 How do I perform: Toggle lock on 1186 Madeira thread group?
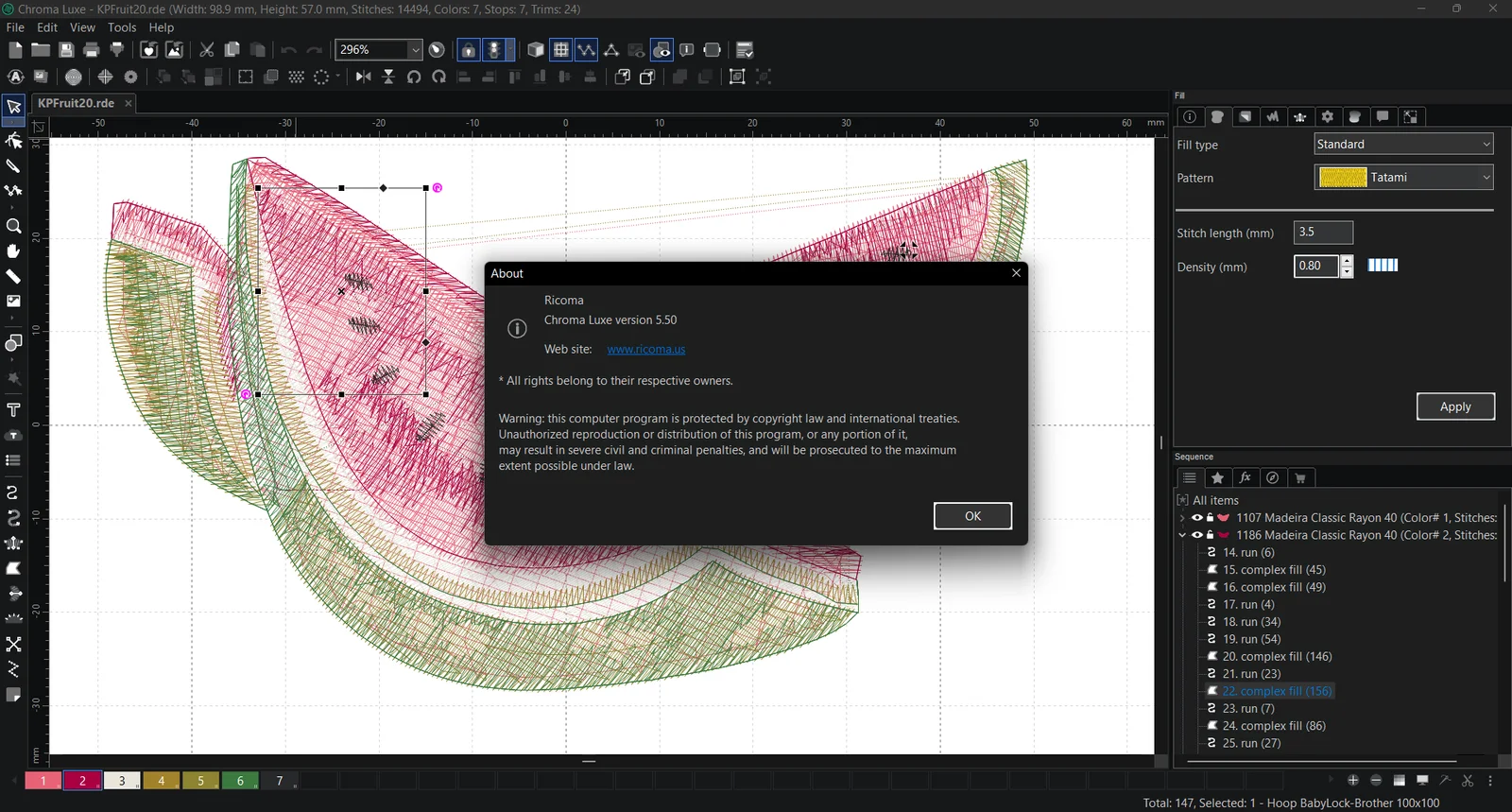click(1210, 535)
